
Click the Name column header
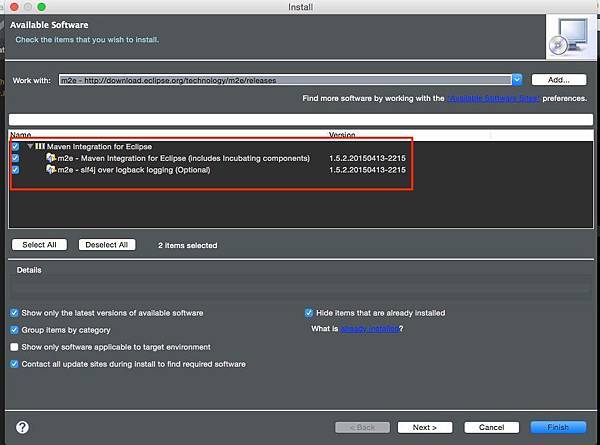21,135
